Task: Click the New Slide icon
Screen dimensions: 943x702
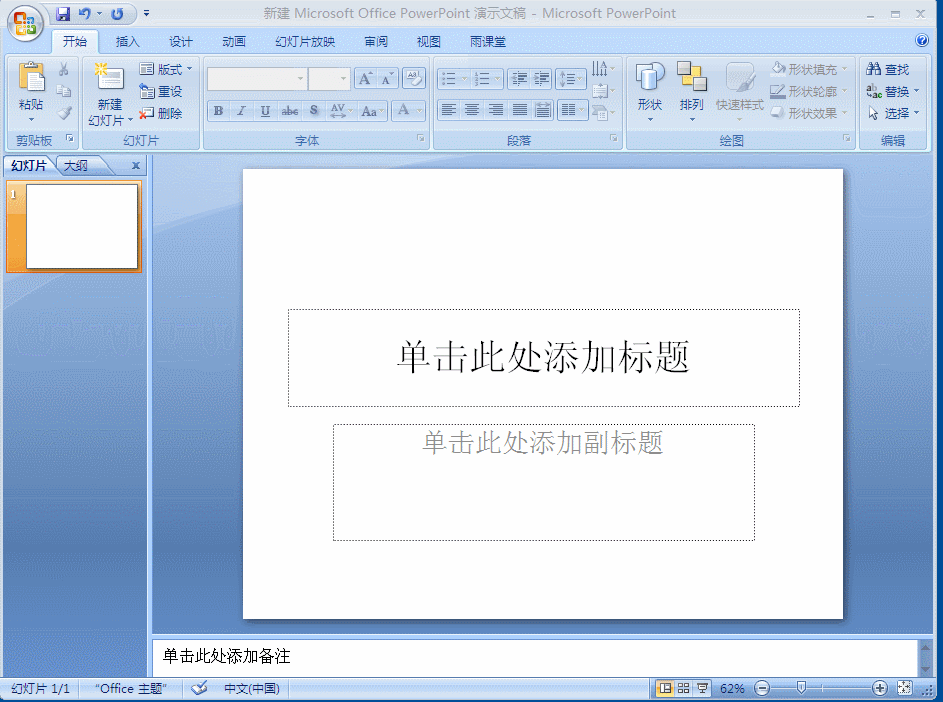Action: coord(108,78)
